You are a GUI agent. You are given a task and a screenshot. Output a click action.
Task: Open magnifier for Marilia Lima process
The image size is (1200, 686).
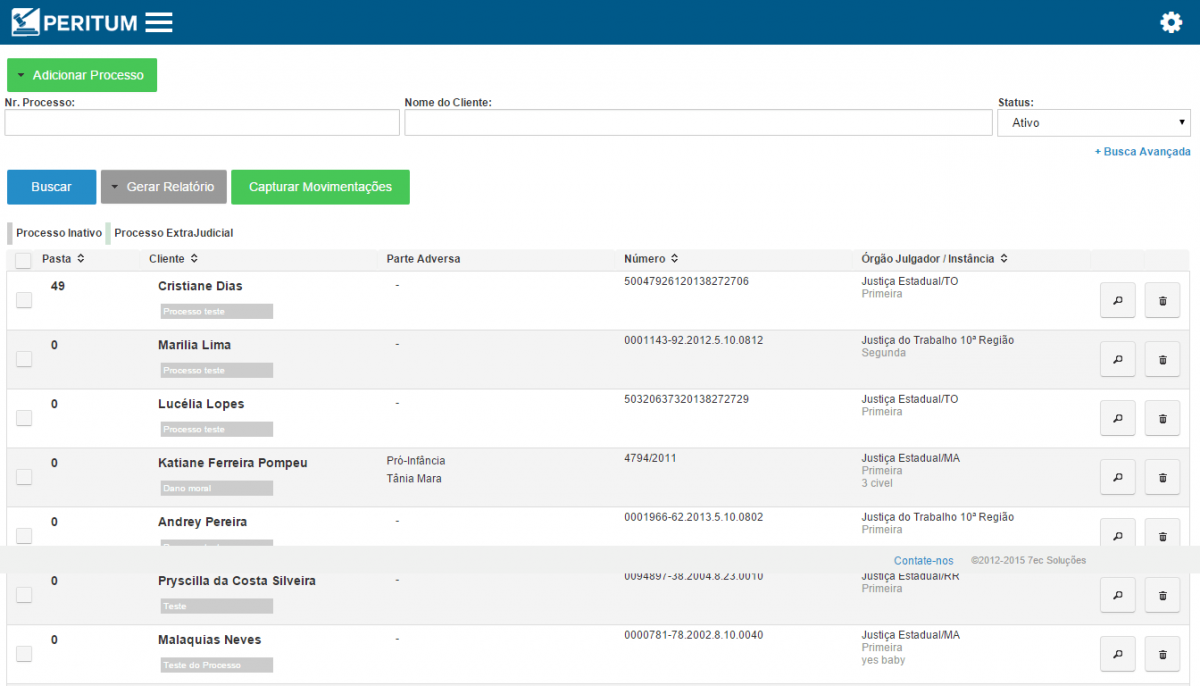click(1117, 359)
